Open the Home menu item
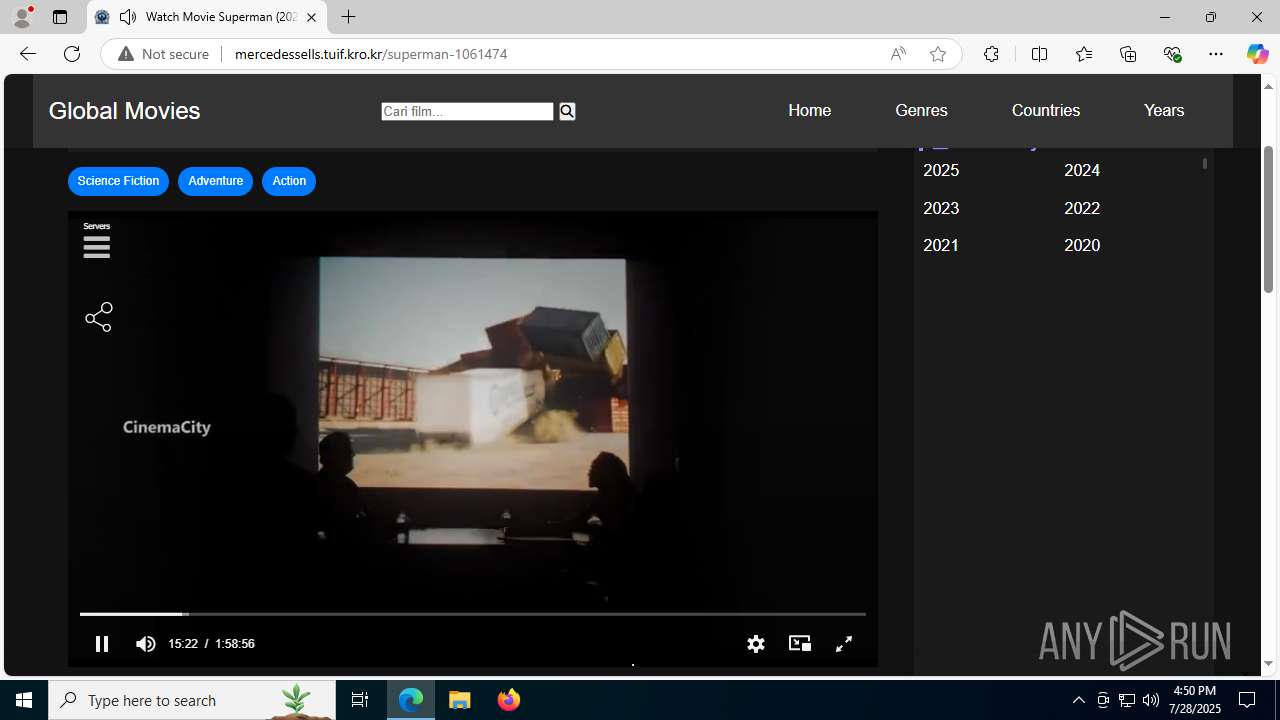This screenshot has width=1280, height=720. pos(809,111)
